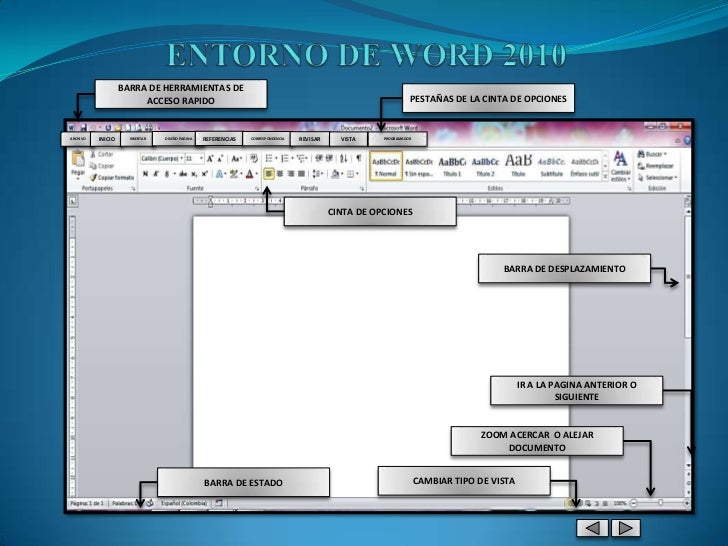Select justify alignment button

click(301, 174)
